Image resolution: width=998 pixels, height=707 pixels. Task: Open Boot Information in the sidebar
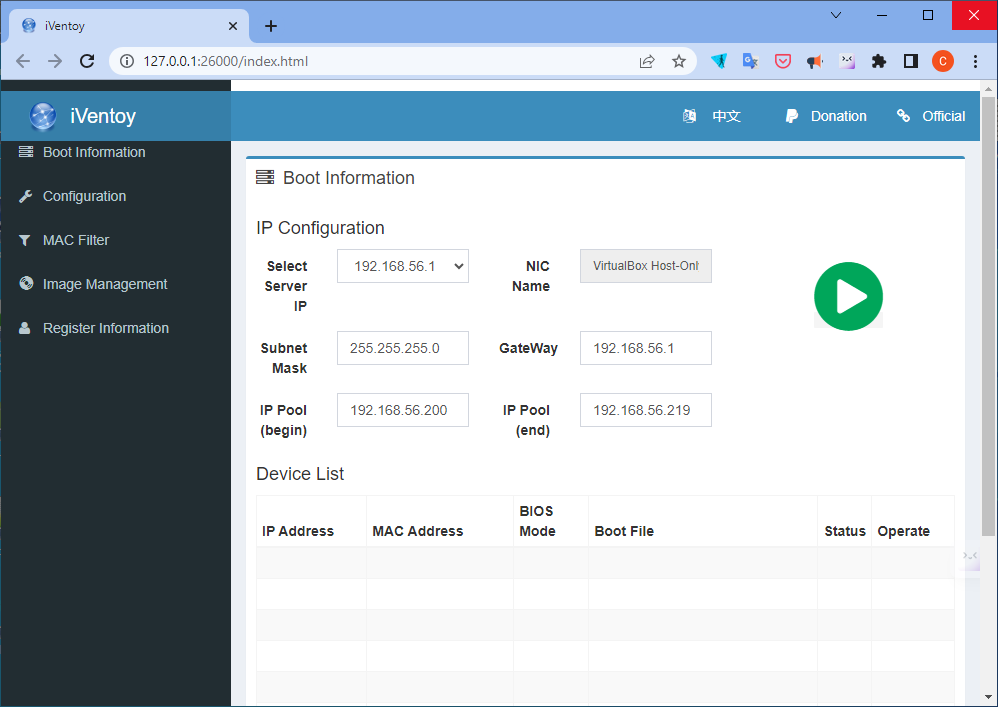click(x=94, y=152)
